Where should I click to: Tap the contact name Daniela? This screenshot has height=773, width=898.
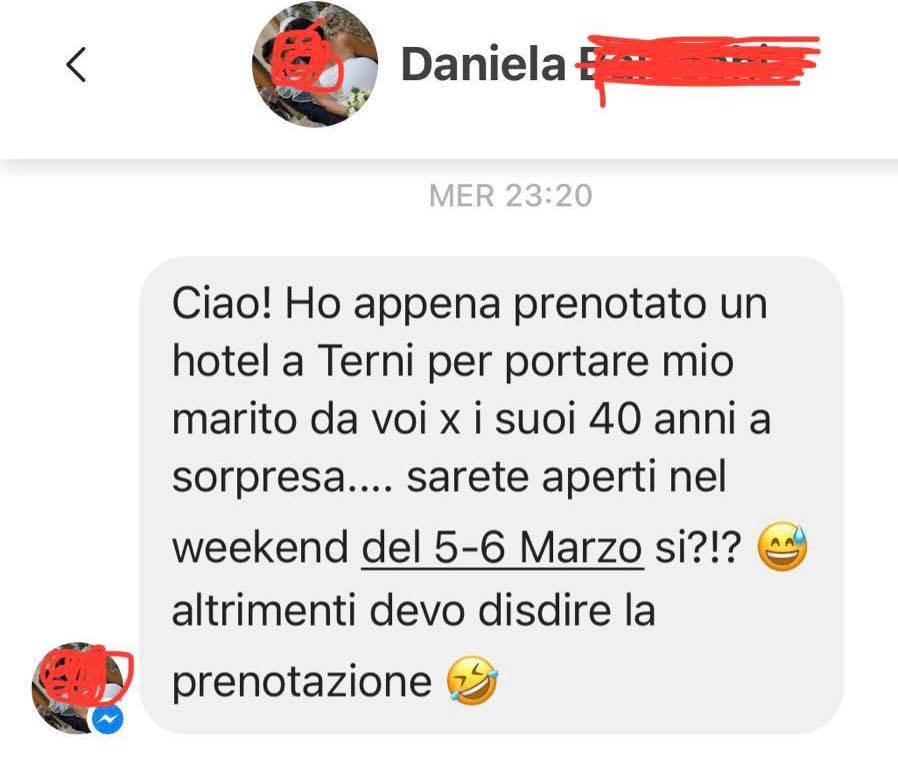(x=484, y=64)
